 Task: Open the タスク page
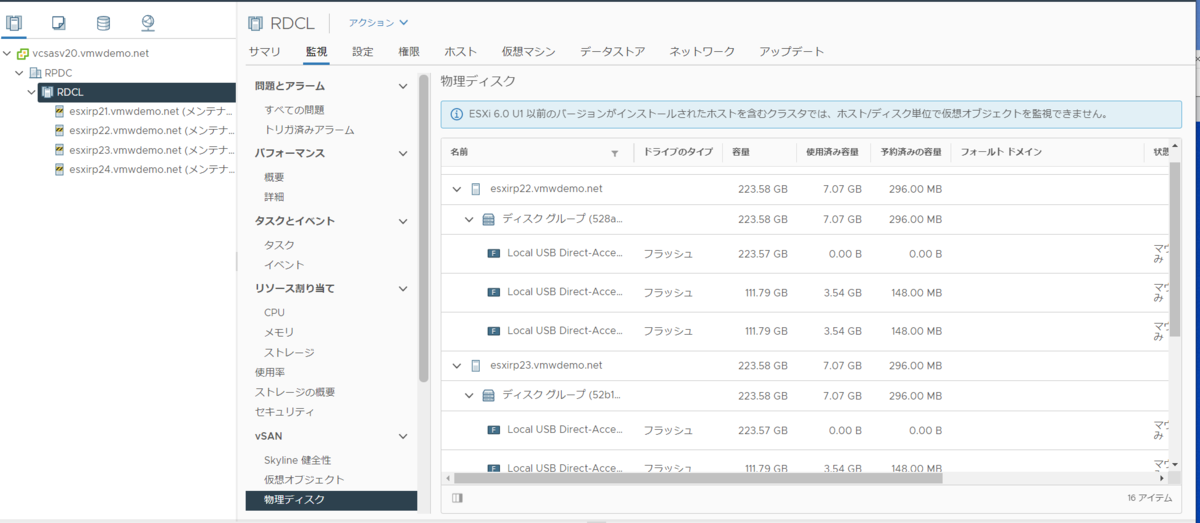[279, 245]
